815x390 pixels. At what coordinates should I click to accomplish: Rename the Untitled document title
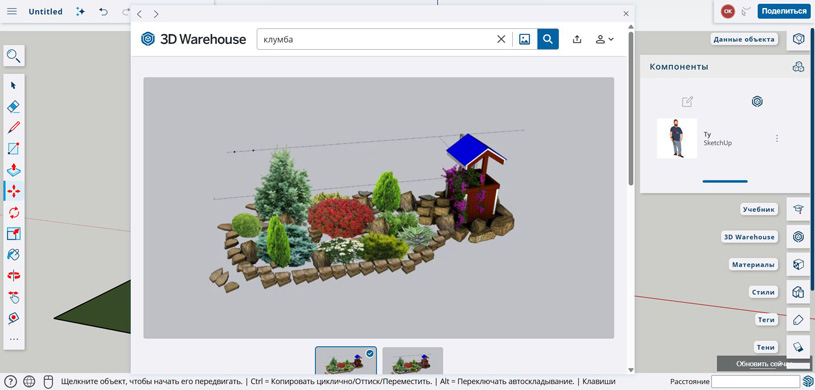coord(45,11)
